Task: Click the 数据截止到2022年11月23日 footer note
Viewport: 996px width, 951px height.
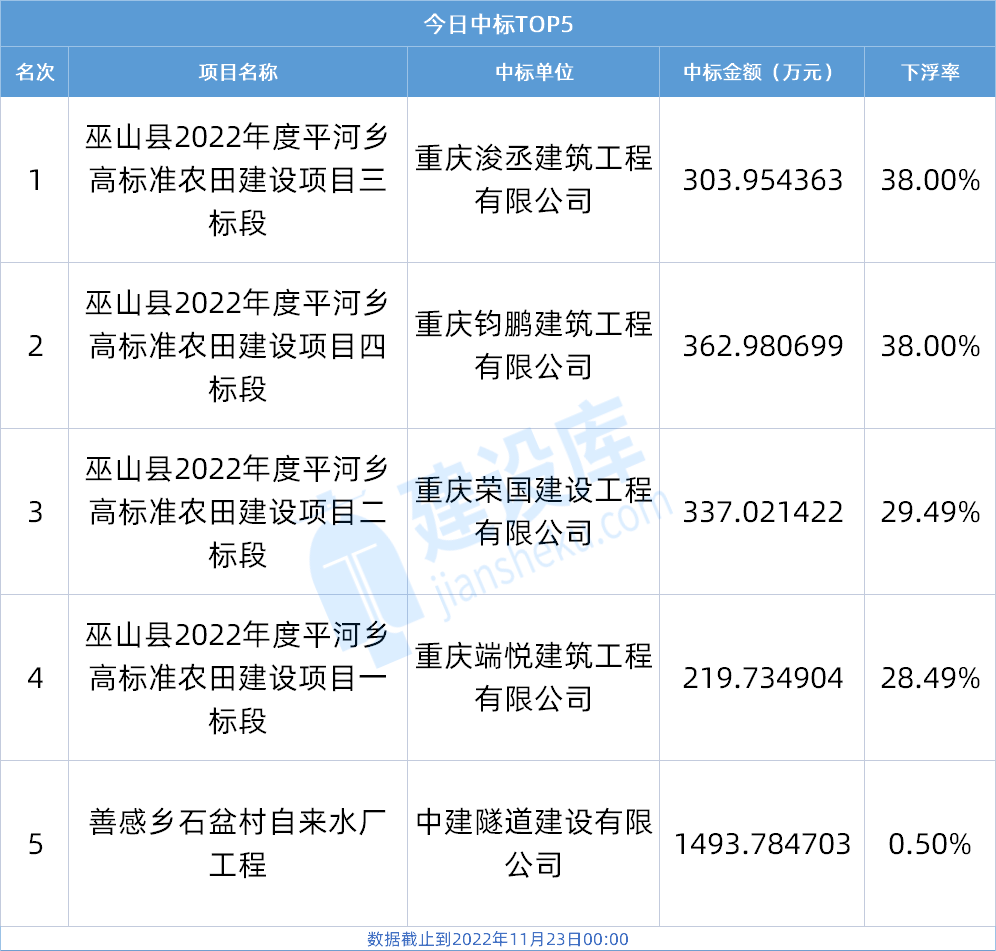Action: (498, 939)
